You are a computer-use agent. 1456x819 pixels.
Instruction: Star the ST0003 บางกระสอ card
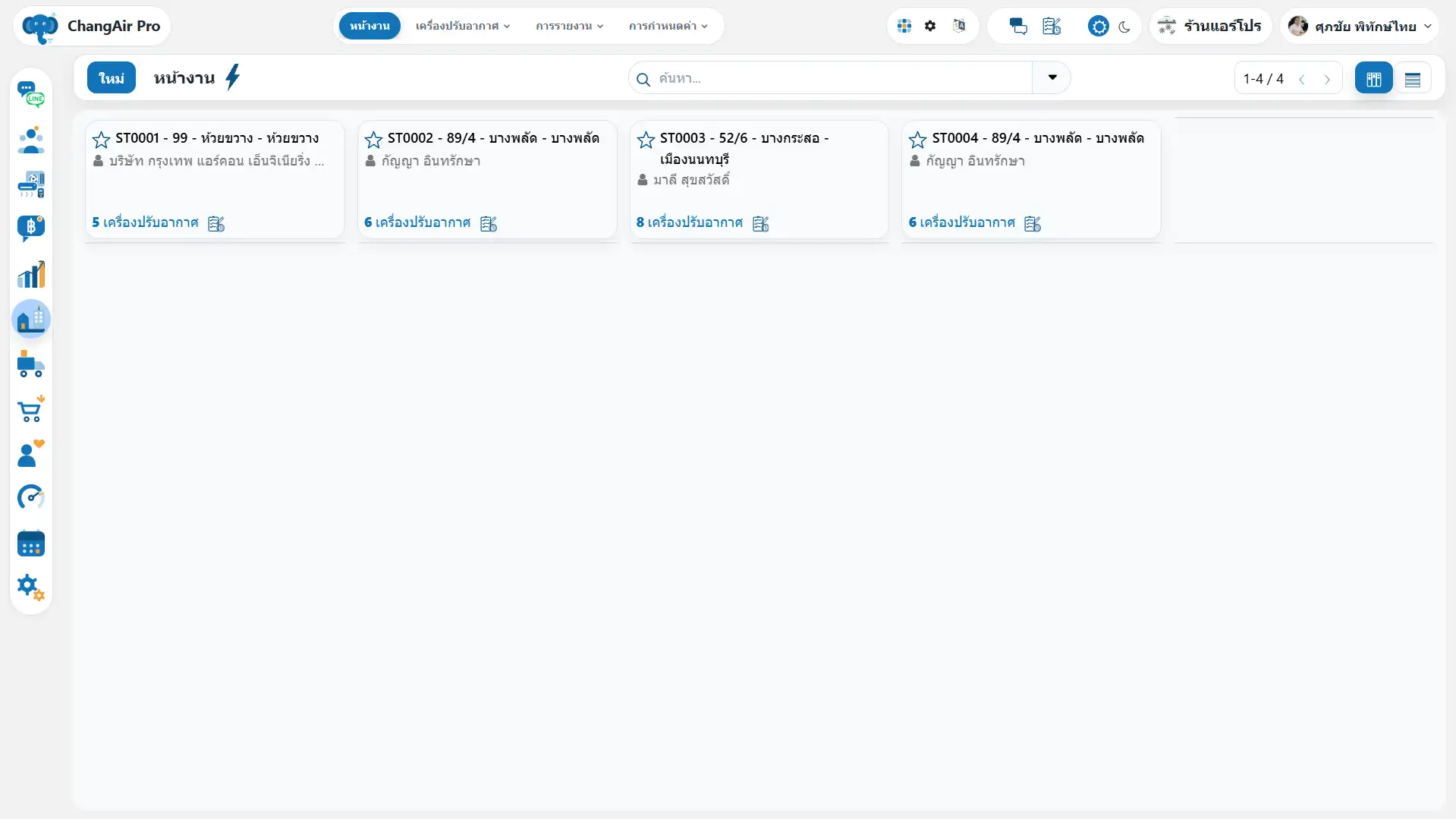(646, 140)
